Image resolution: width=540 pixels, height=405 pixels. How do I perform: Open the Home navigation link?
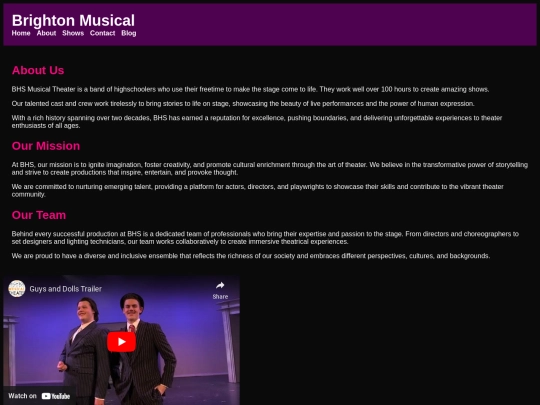(21, 33)
